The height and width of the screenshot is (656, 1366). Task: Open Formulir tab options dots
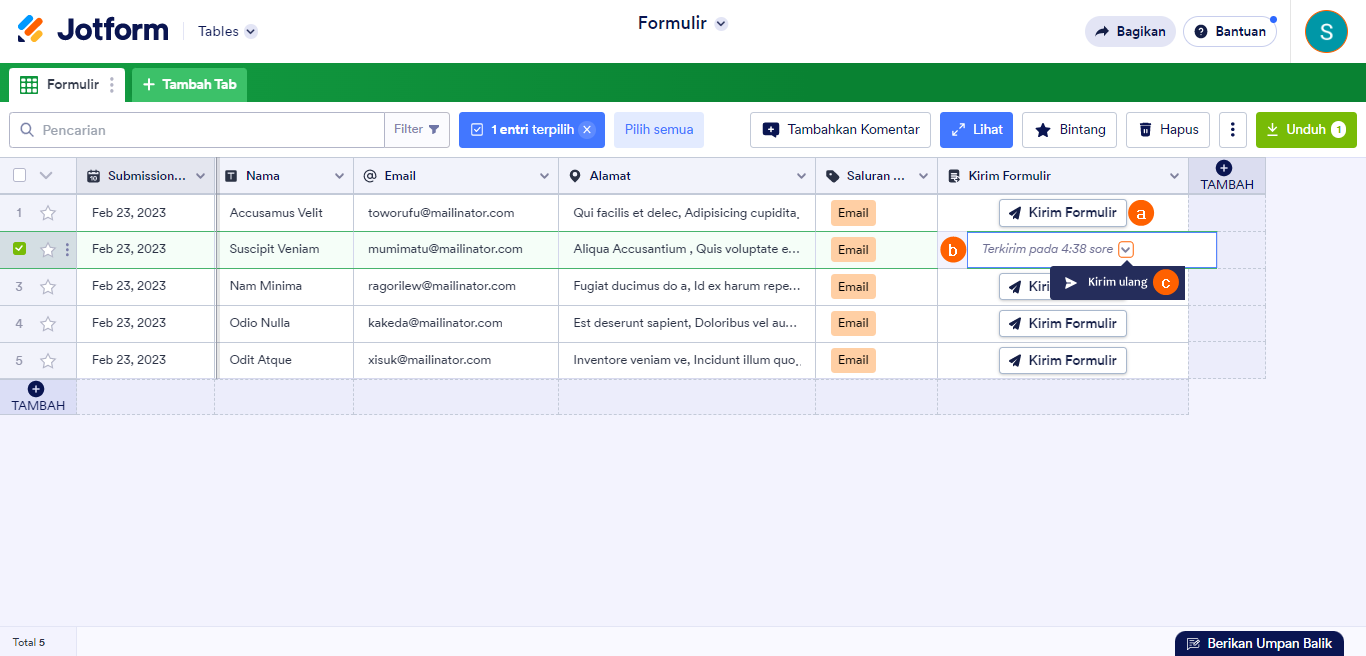coord(112,85)
